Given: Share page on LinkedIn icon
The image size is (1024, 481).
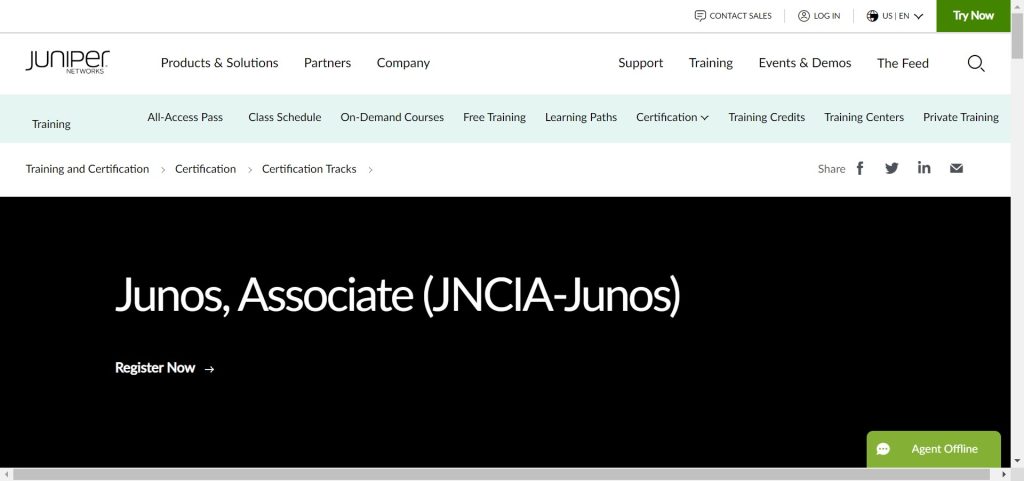Looking at the screenshot, I should pyautogui.click(x=923, y=168).
